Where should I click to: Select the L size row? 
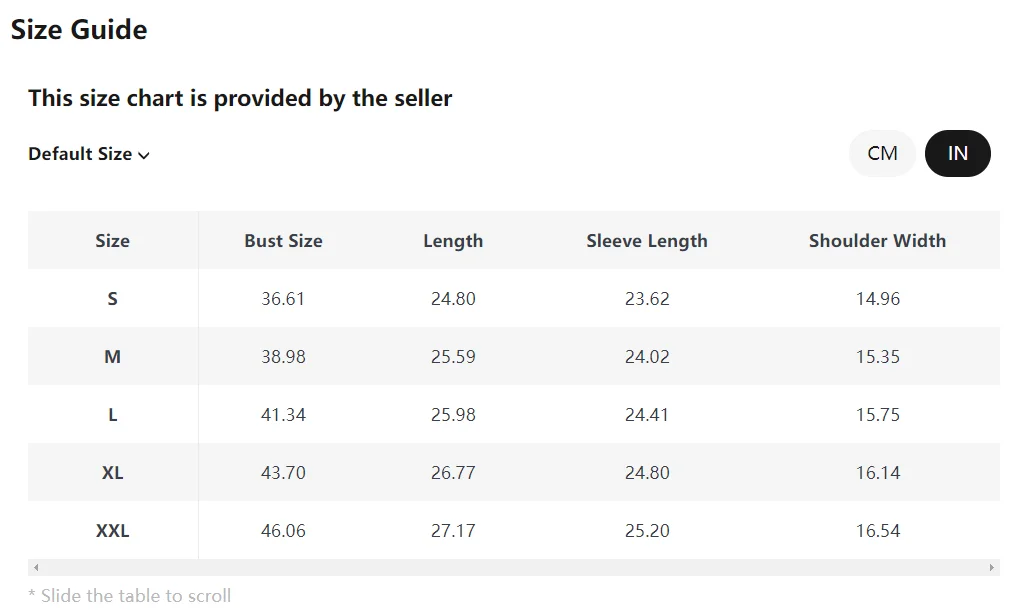pyautogui.click(x=112, y=415)
